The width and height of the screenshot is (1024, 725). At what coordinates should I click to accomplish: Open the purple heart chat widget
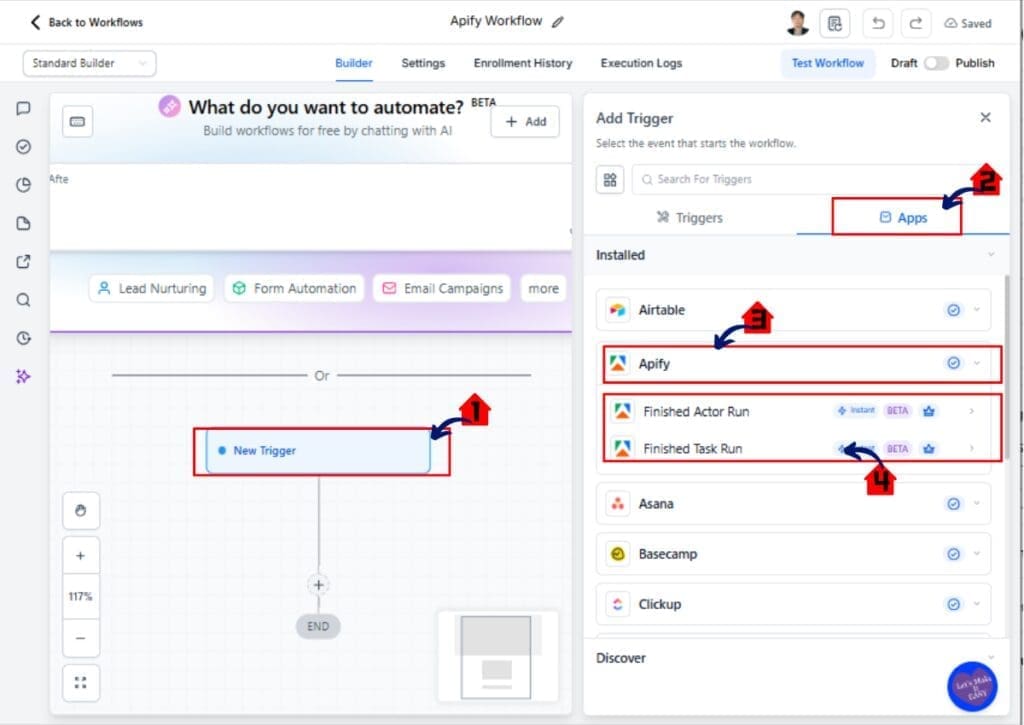click(972, 686)
